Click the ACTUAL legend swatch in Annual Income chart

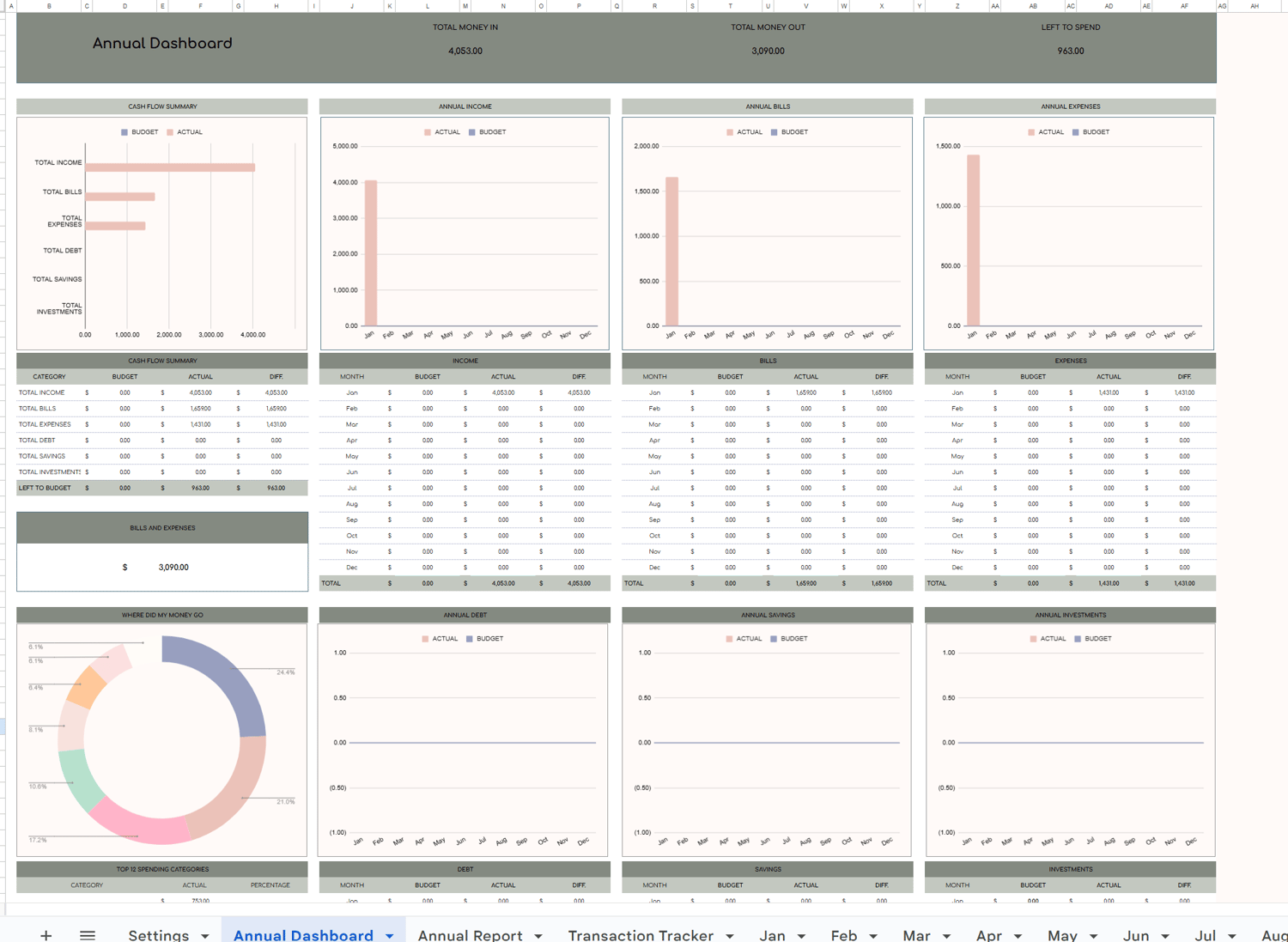[428, 132]
